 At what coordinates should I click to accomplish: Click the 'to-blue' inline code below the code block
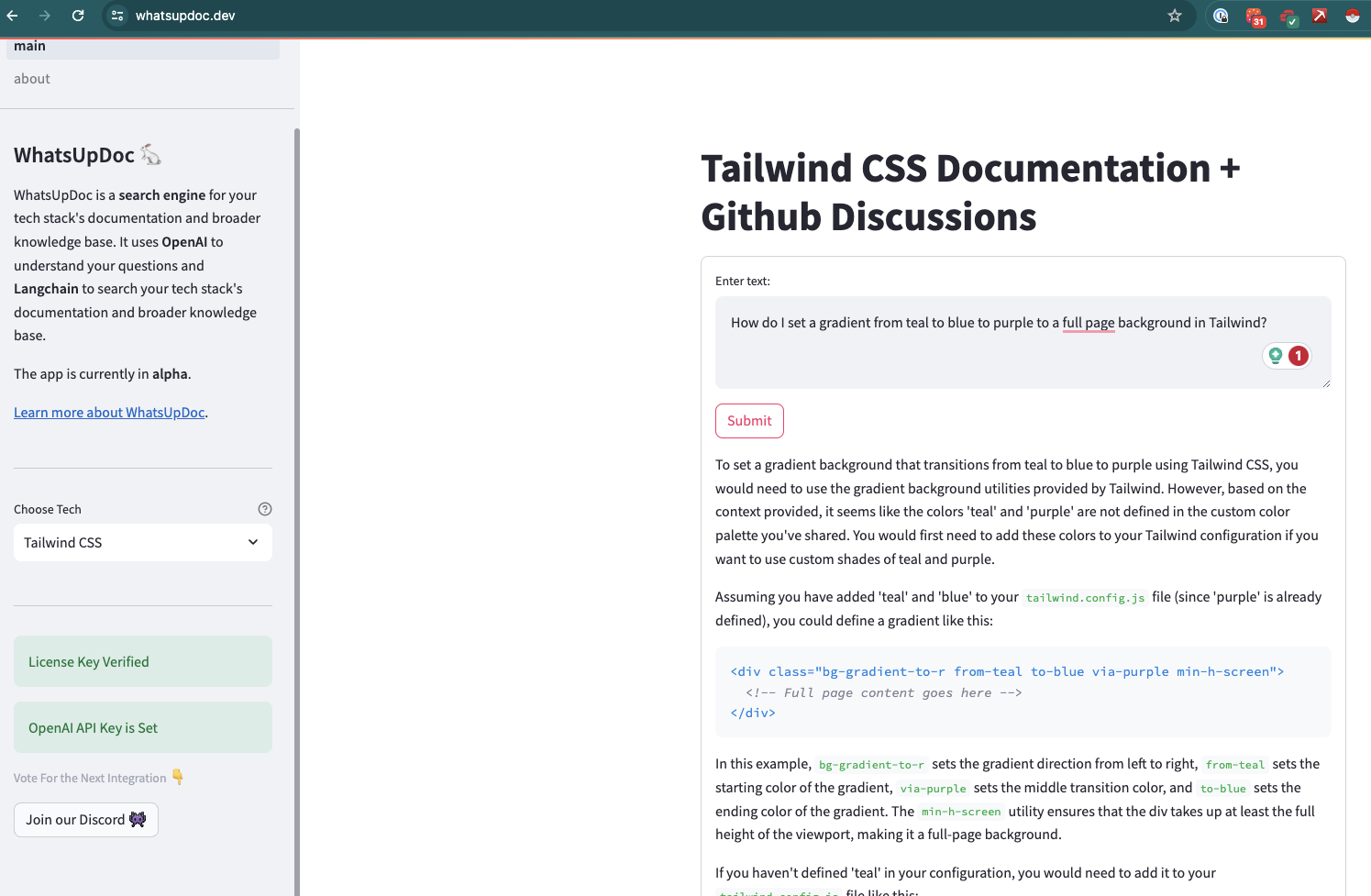pos(1223,789)
